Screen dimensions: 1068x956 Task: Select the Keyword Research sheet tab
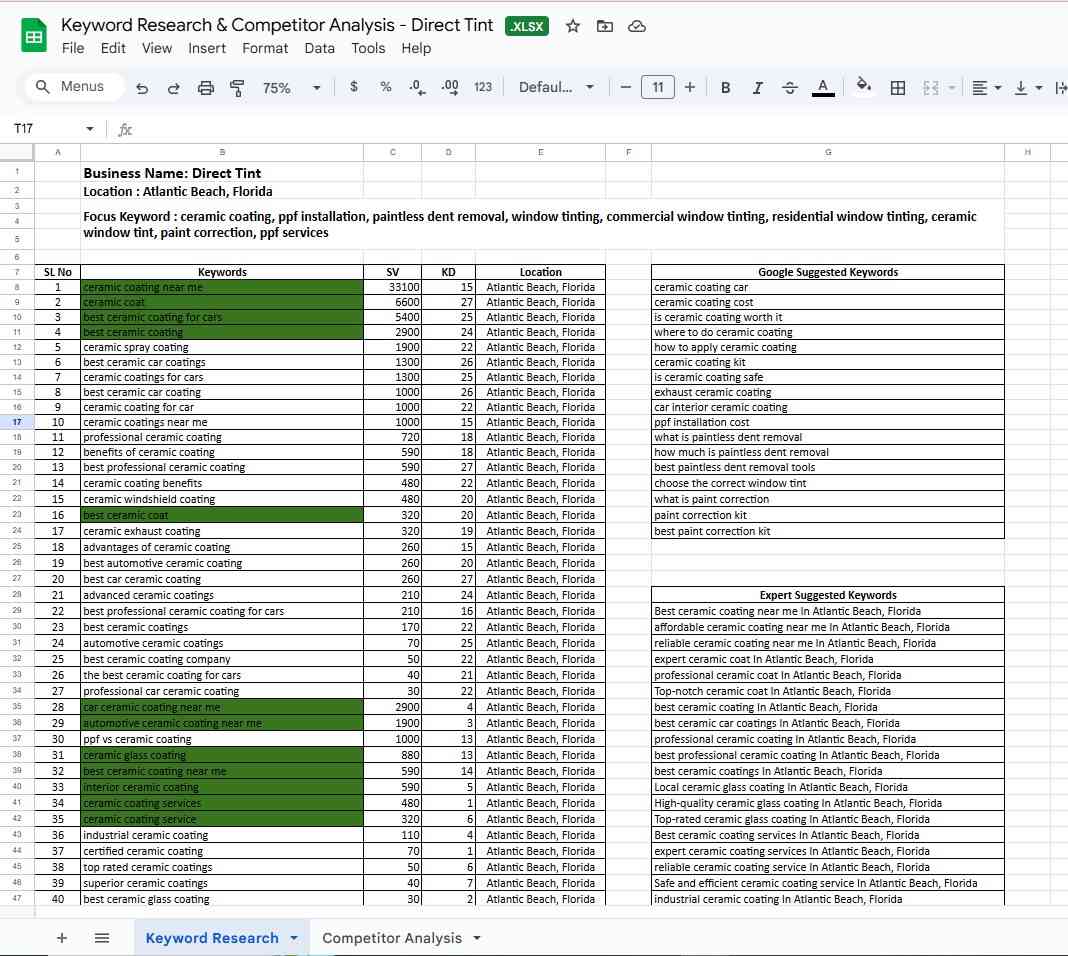point(212,938)
